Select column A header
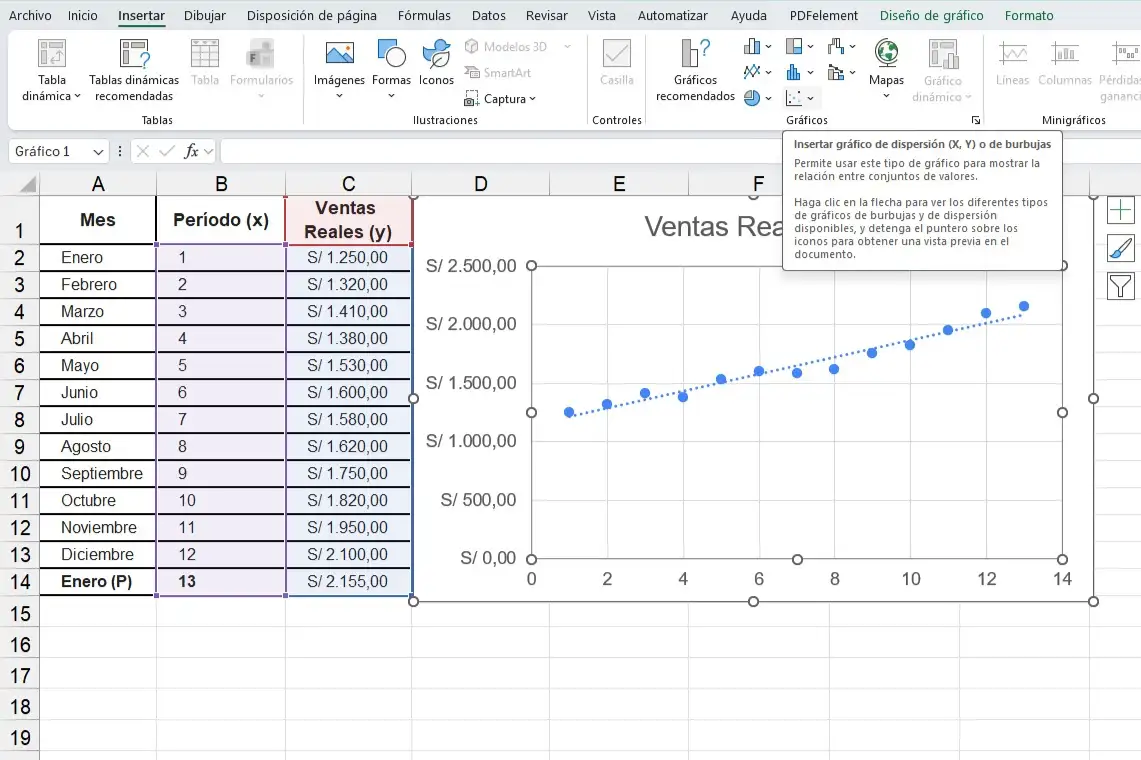Viewport: 1141px width, 760px height. [98, 184]
